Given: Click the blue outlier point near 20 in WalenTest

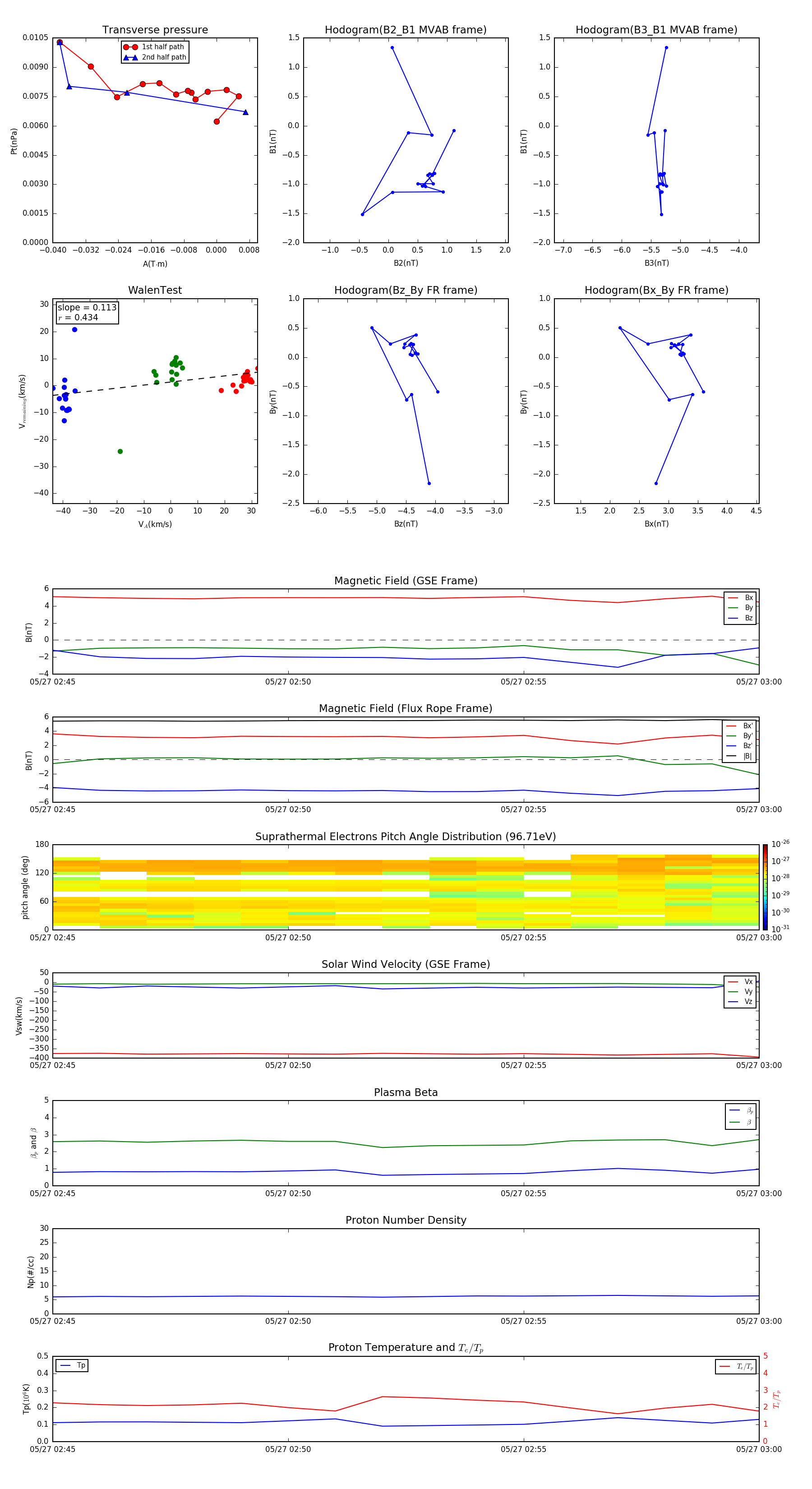Looking at the screenshot, I should tap(74, 329).
